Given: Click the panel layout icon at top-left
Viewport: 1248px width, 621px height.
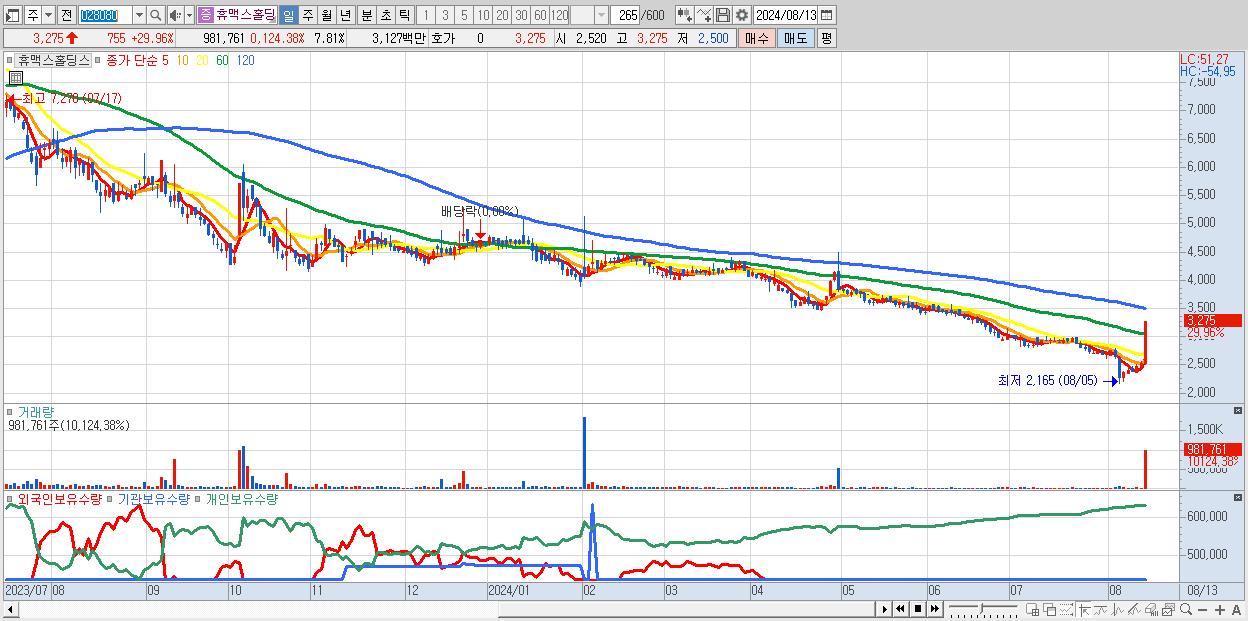Looking at the screenshot, I should point(12,15).
